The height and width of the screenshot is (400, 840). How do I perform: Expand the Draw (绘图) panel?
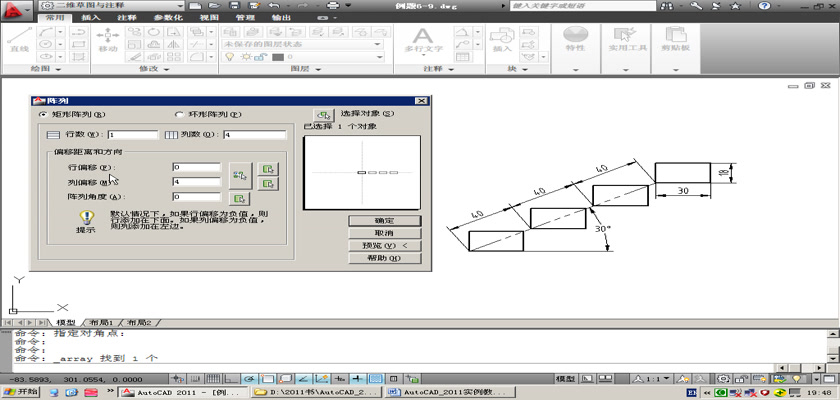point(46,69)
